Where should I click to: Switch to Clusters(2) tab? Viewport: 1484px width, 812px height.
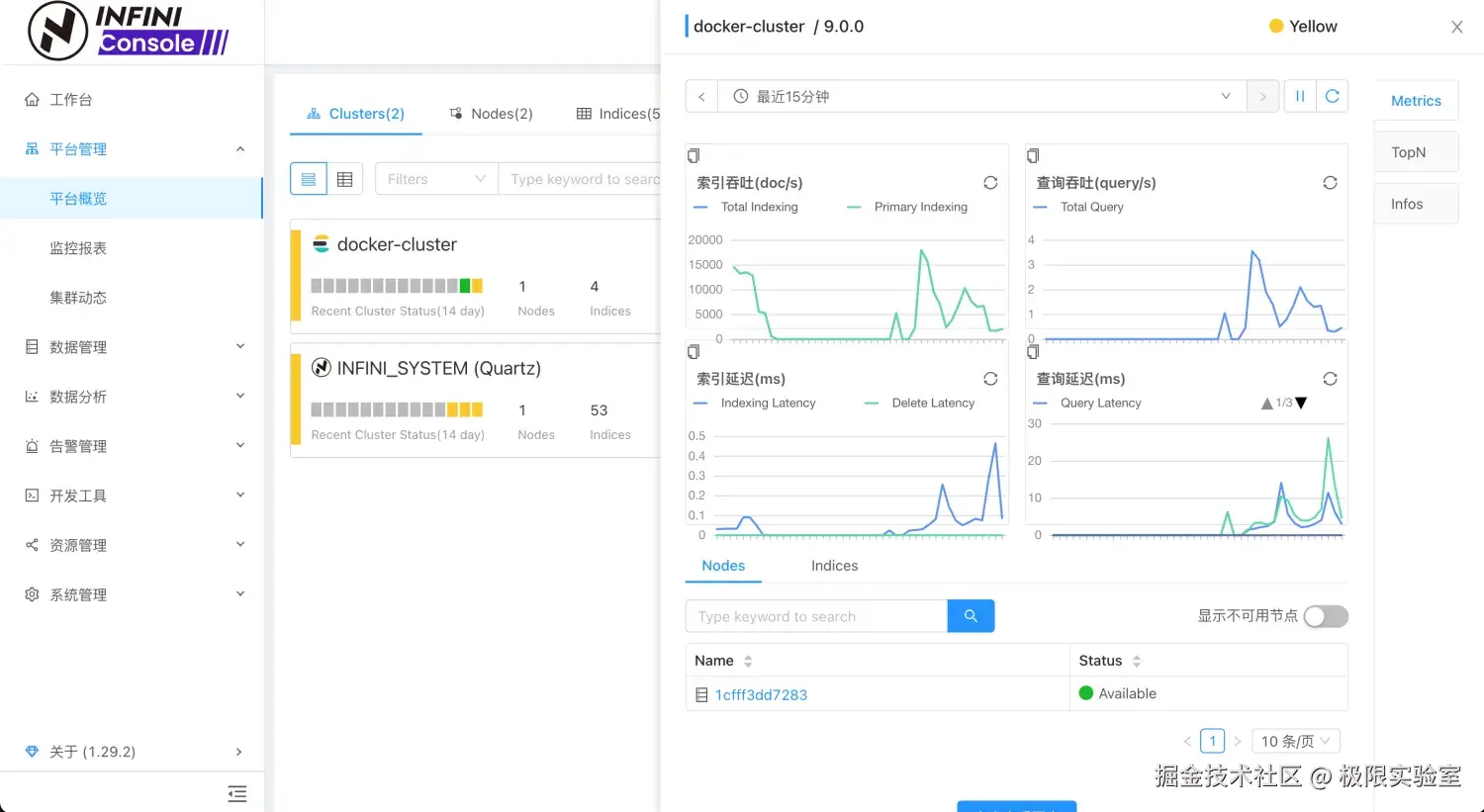click(356, 114)
